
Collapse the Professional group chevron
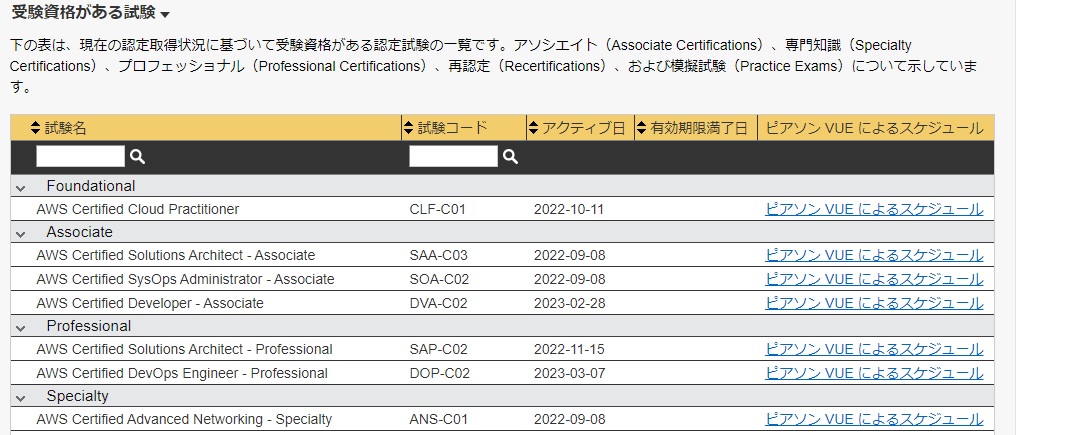coord(21,328)
